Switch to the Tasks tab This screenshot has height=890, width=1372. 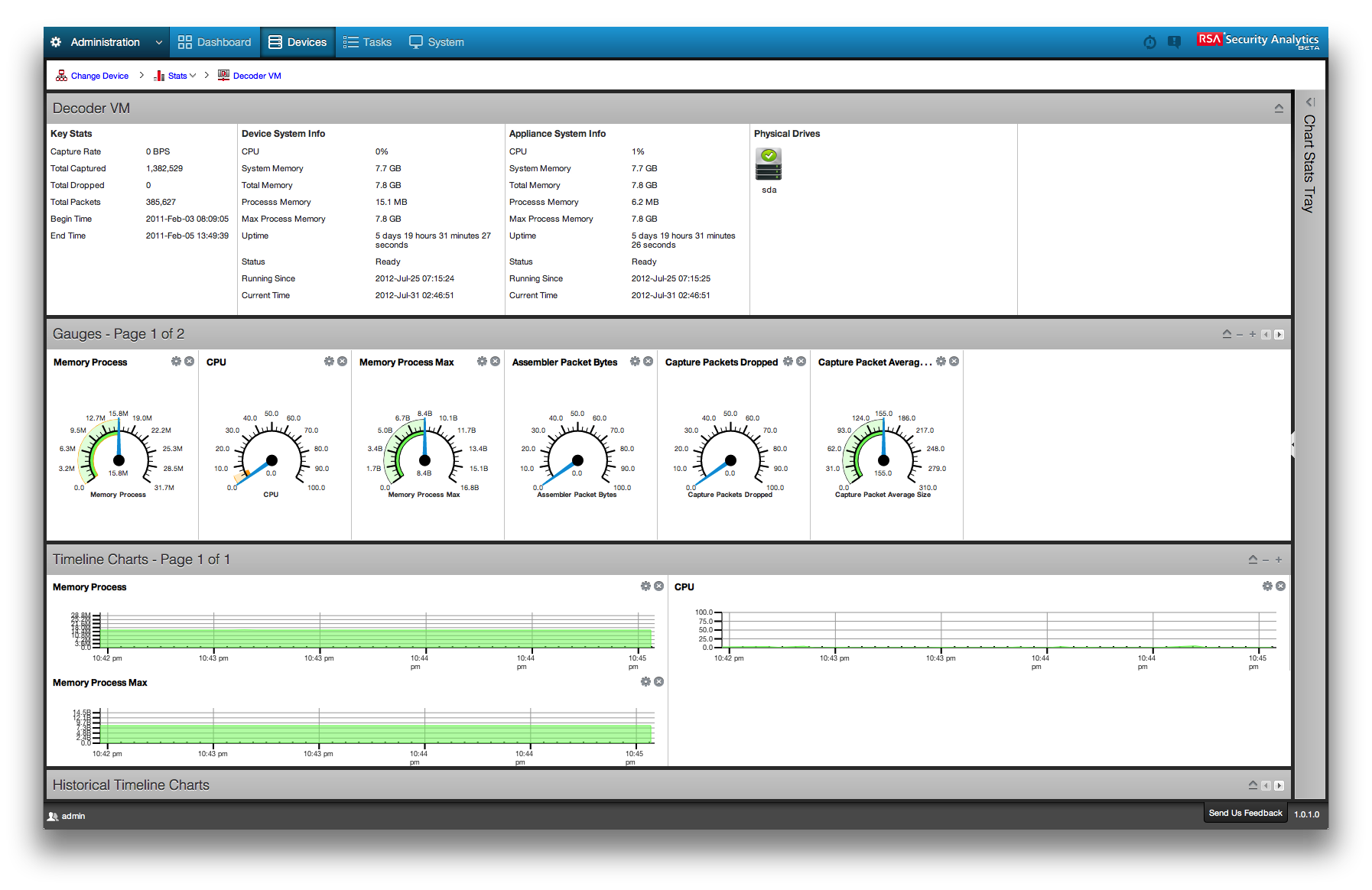click(367, 42)
